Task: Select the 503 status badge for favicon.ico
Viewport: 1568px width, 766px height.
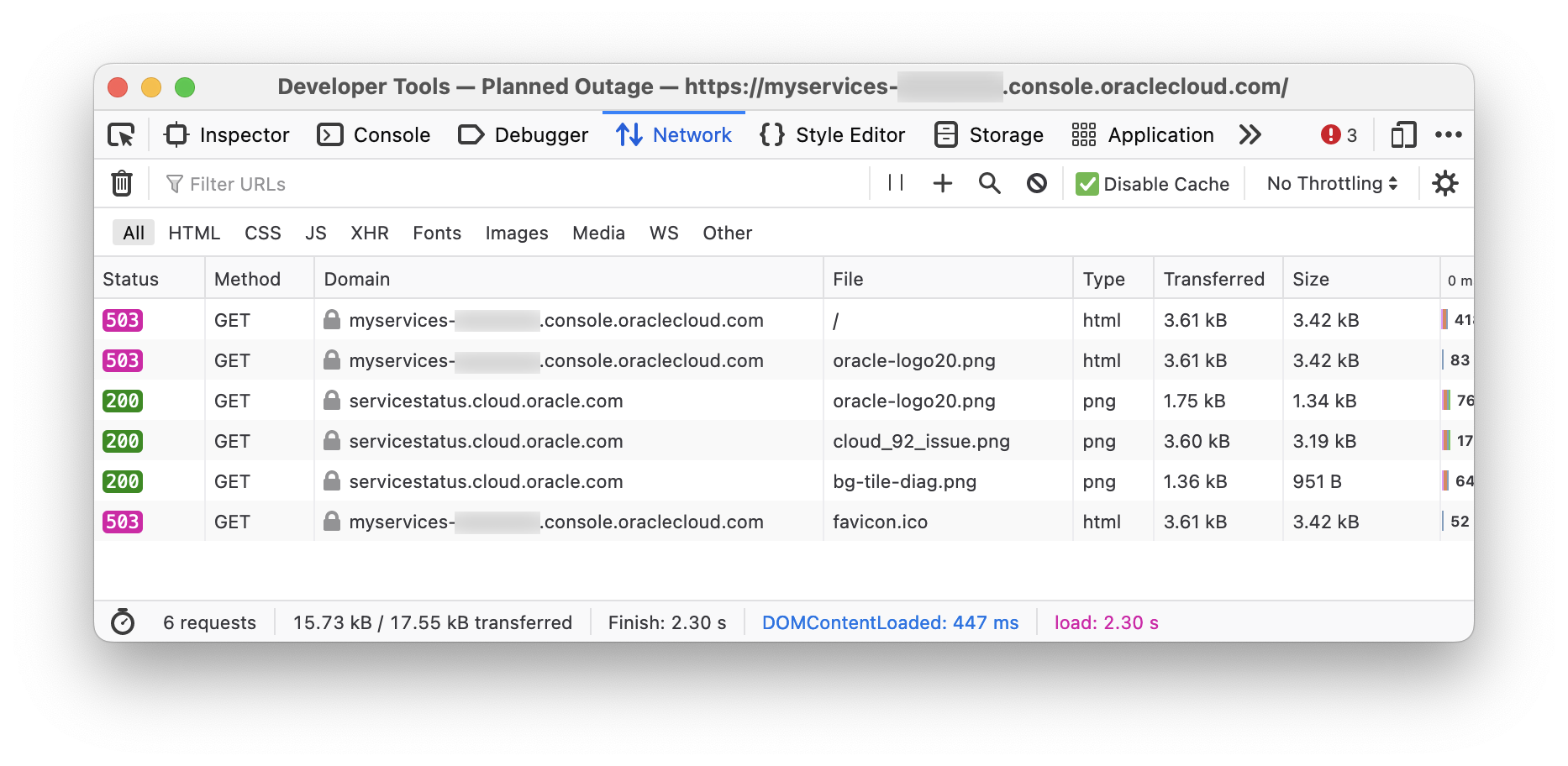Action: [x=123, y=522]
